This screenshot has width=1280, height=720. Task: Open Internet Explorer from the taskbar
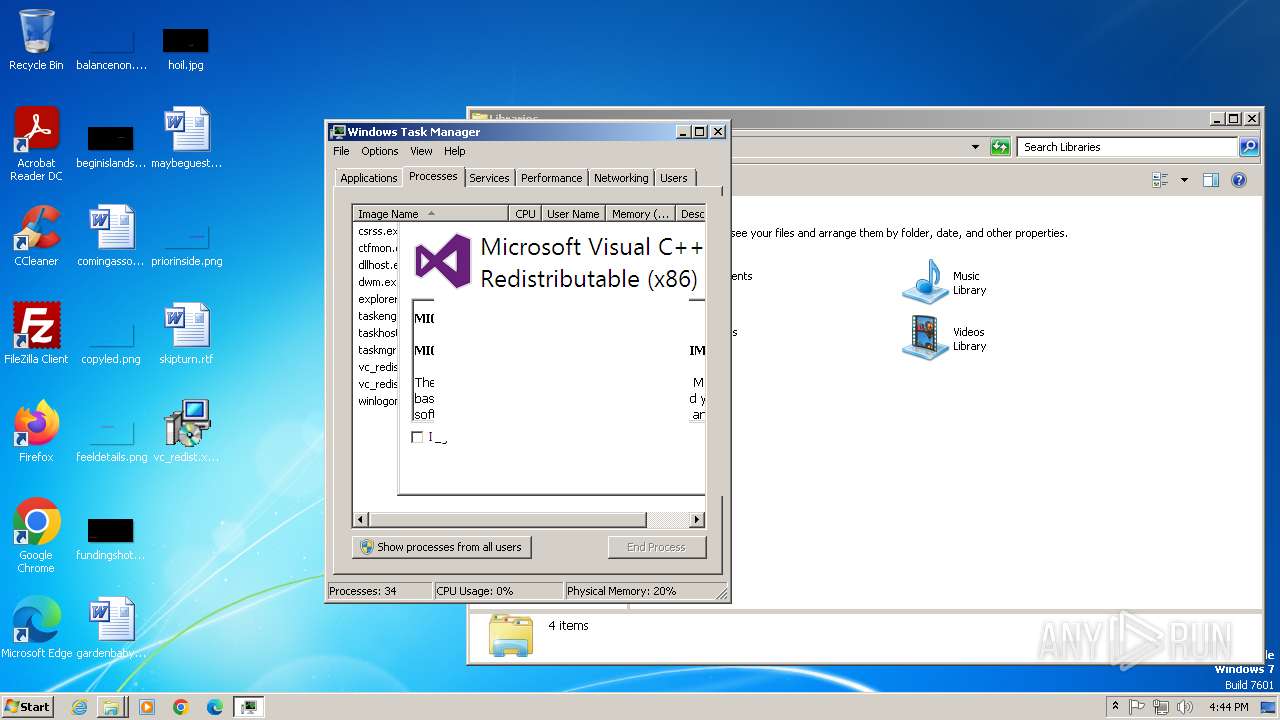(x=80, y=707)
